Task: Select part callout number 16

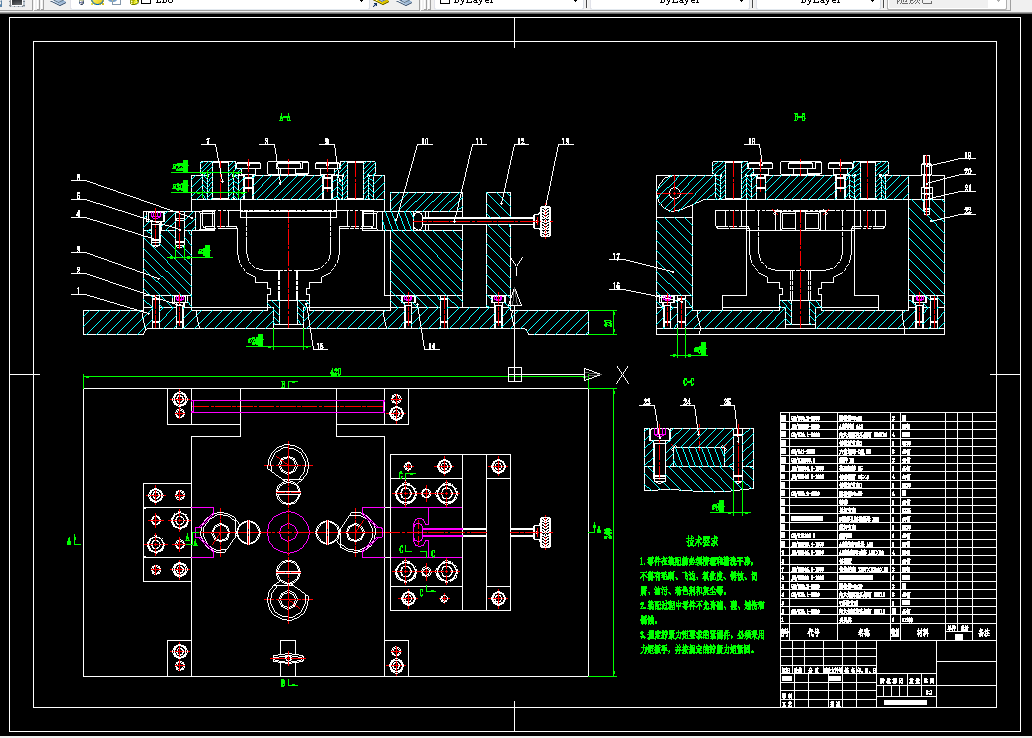Action: click(x=616, y=286)
